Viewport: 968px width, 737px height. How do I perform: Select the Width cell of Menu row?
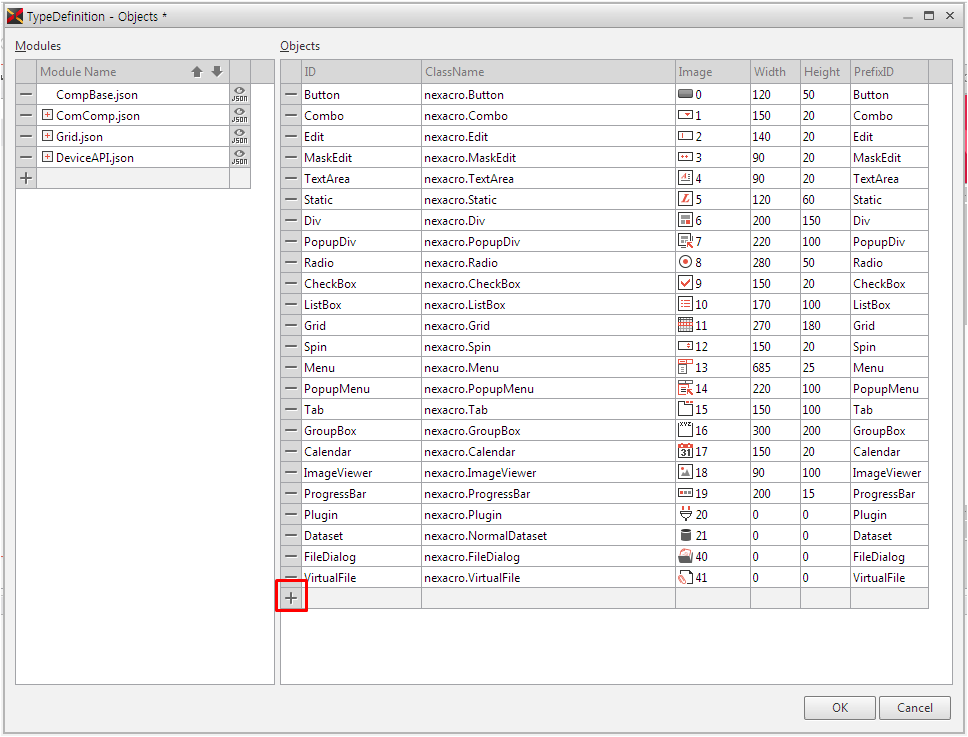[774, 367]
